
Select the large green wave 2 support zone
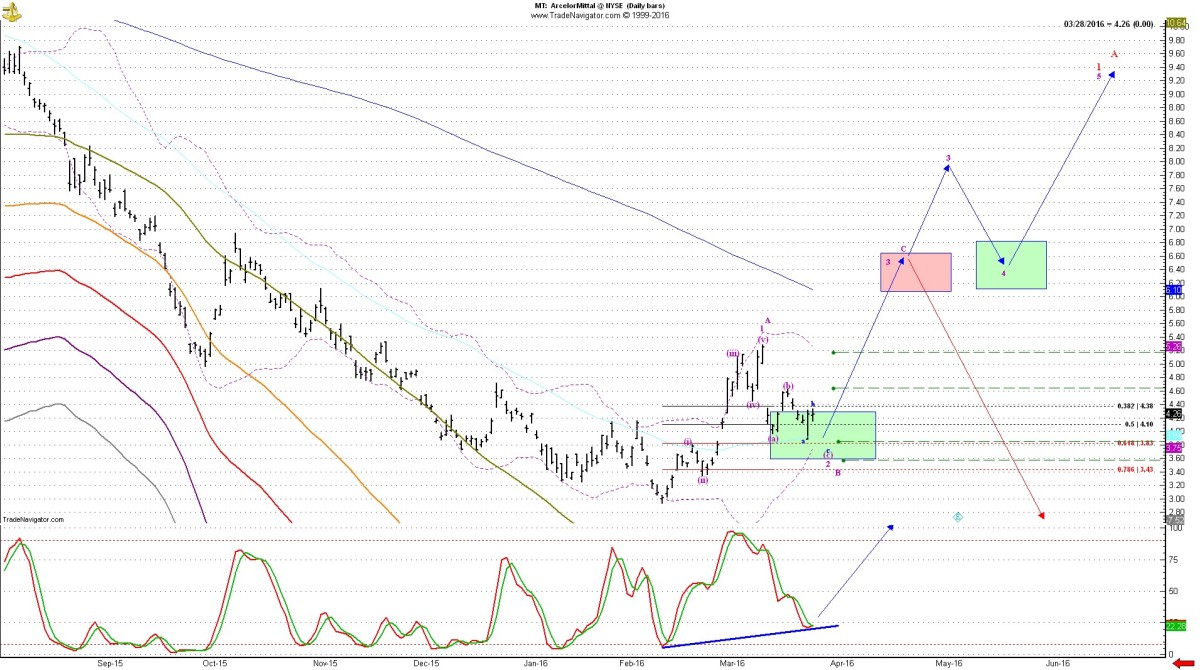pyautogui.click(x=823, y=435)
